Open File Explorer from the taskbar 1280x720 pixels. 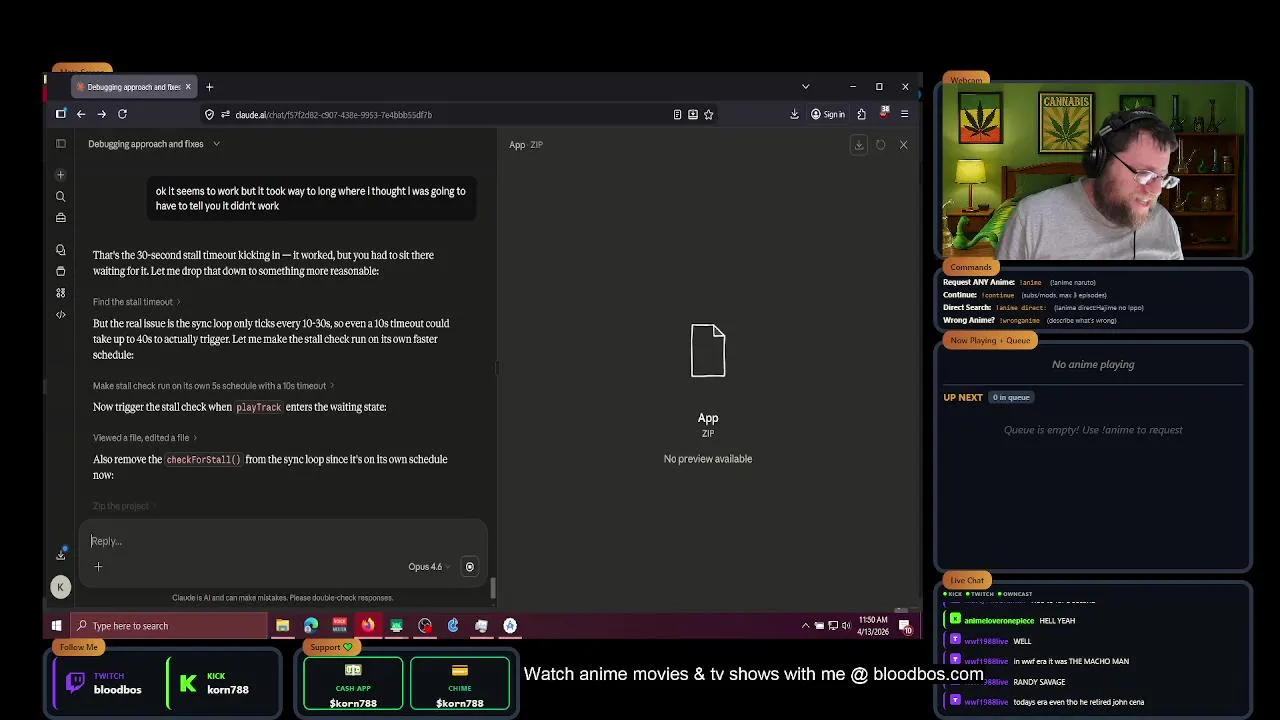point(282,626)
